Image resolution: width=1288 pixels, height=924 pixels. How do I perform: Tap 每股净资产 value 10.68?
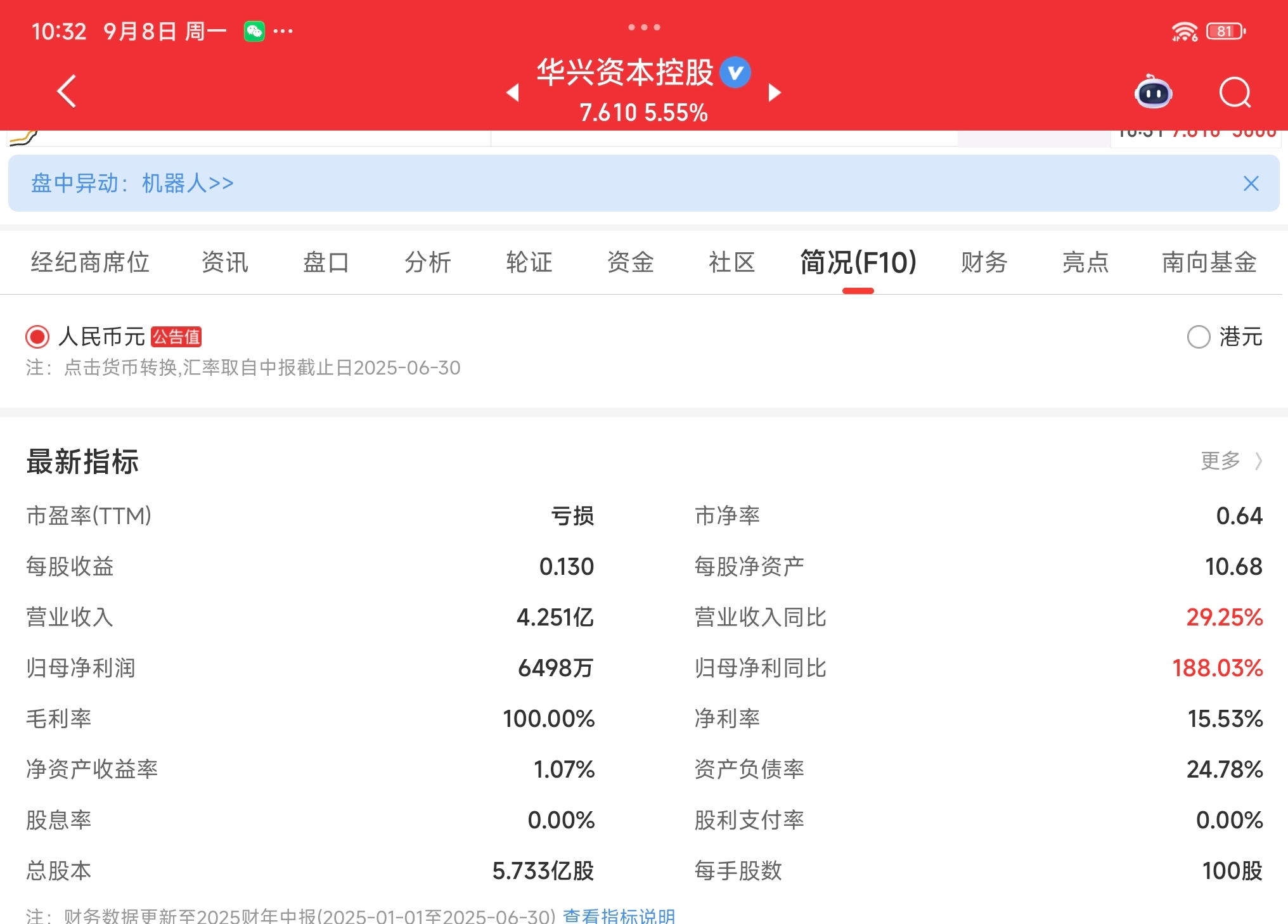point(1233,567)
